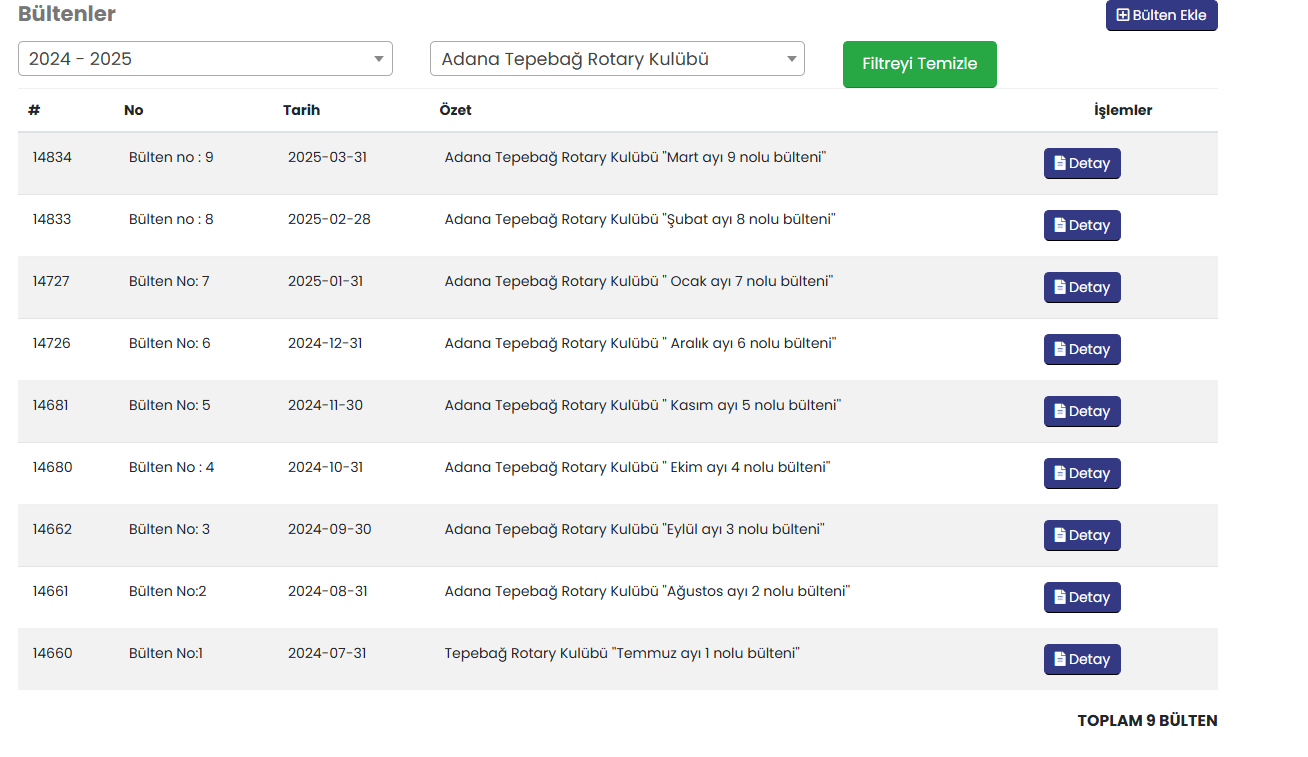Open Detay for bulletin 14726
Image resolution: width=1308 pixels, height=757 pixels.
coord(1082,349)
